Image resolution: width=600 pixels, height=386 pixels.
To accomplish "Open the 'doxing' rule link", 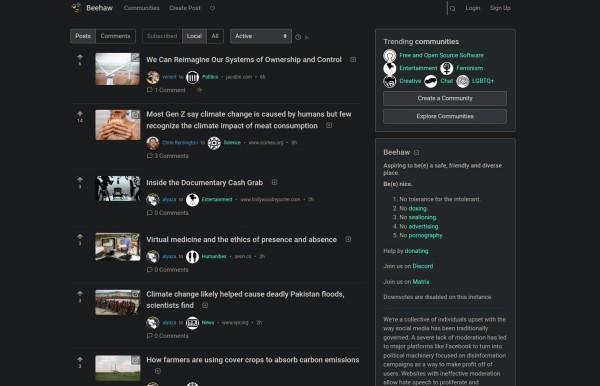I will pyautogui.click(x=418, y=208).
